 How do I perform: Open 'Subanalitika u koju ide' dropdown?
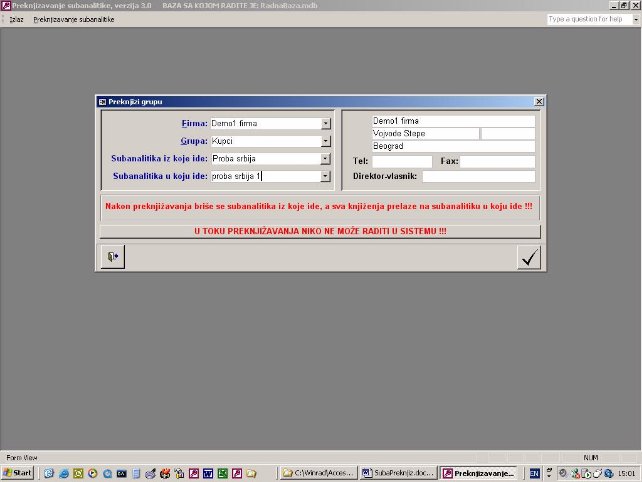point(326,176)
